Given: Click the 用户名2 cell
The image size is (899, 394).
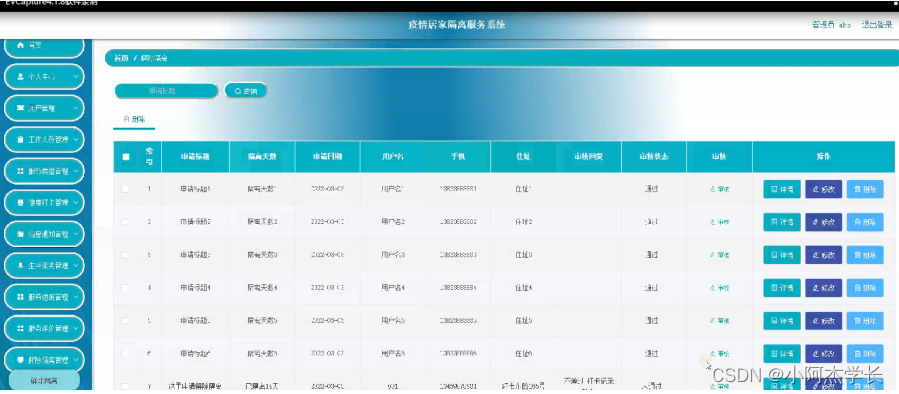Looking at the screenshot, I should (393, 222).
